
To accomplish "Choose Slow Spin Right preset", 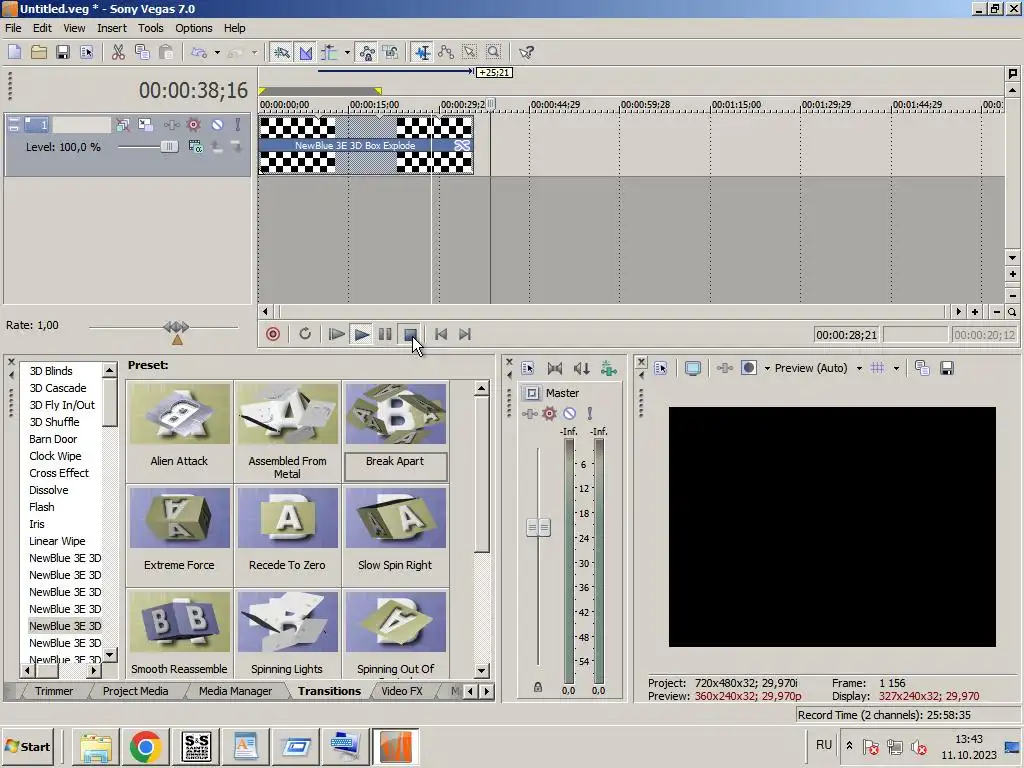I will point(396,518).
